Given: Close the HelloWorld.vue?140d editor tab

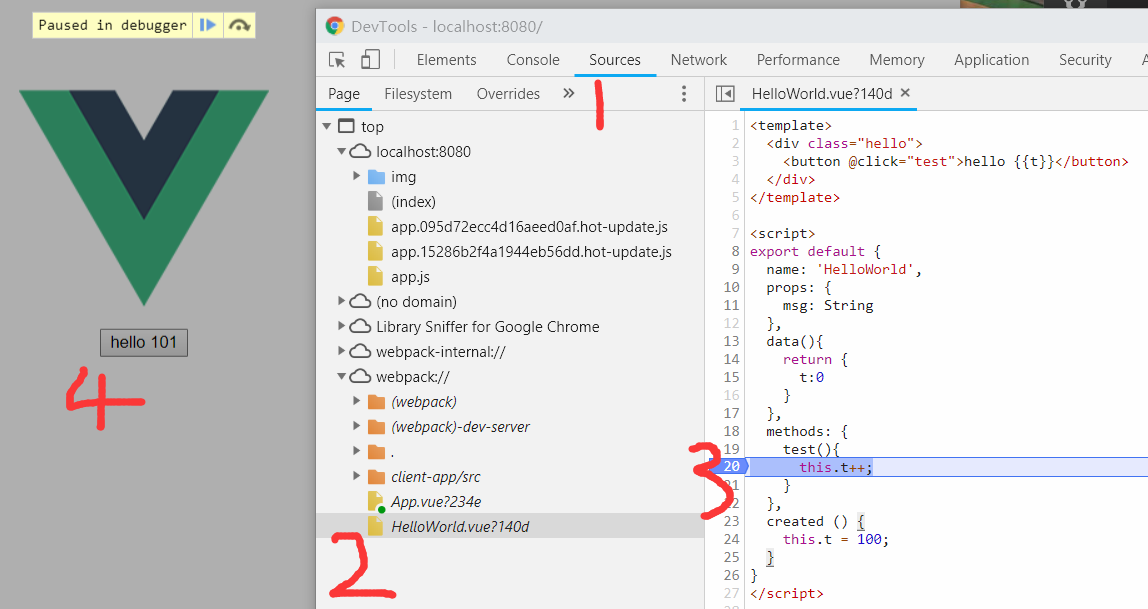Looking at the screenshot, I should (905, 93).
